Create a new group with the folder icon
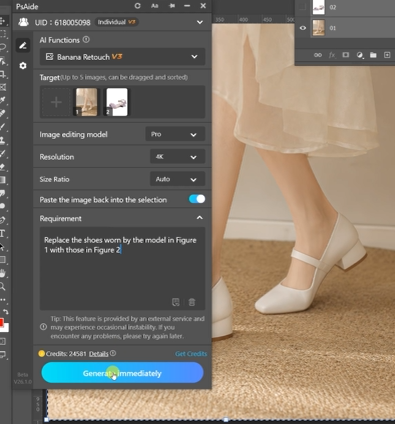This screenshot has height=424, width=395. pos(373,55)
